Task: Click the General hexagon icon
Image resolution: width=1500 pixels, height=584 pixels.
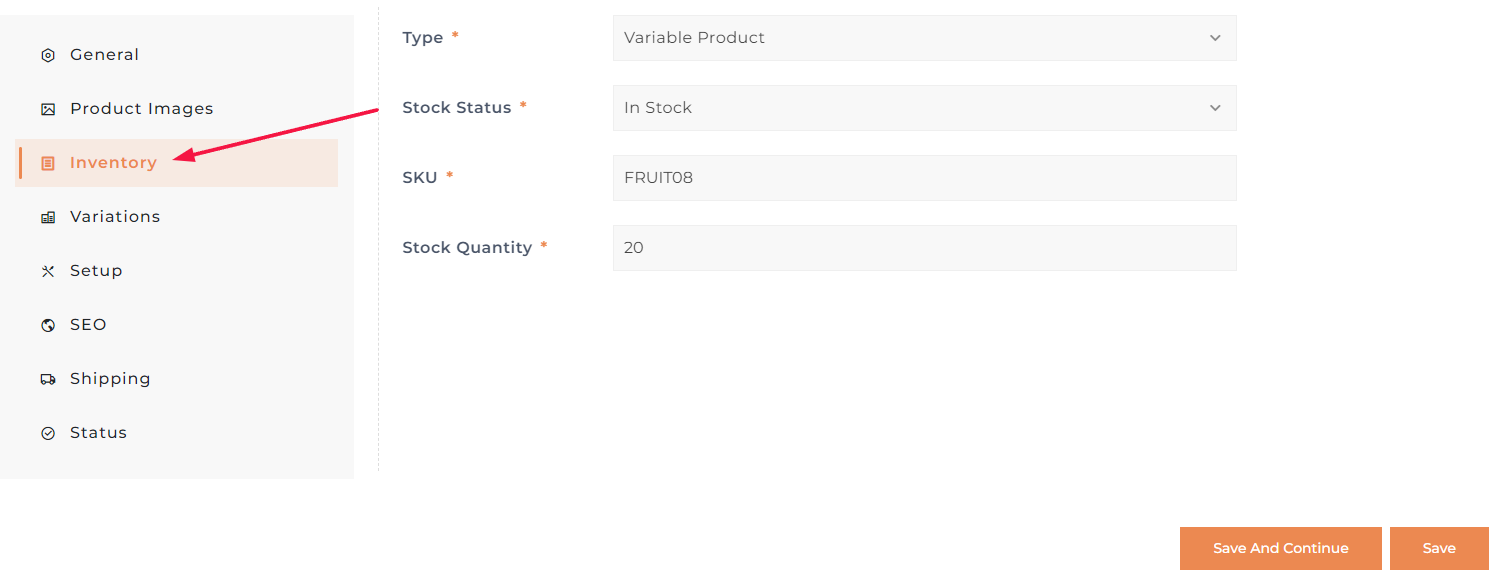Action: 48,56
